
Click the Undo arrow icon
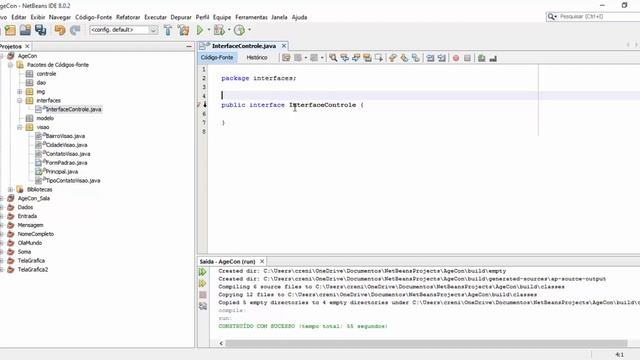60,30
